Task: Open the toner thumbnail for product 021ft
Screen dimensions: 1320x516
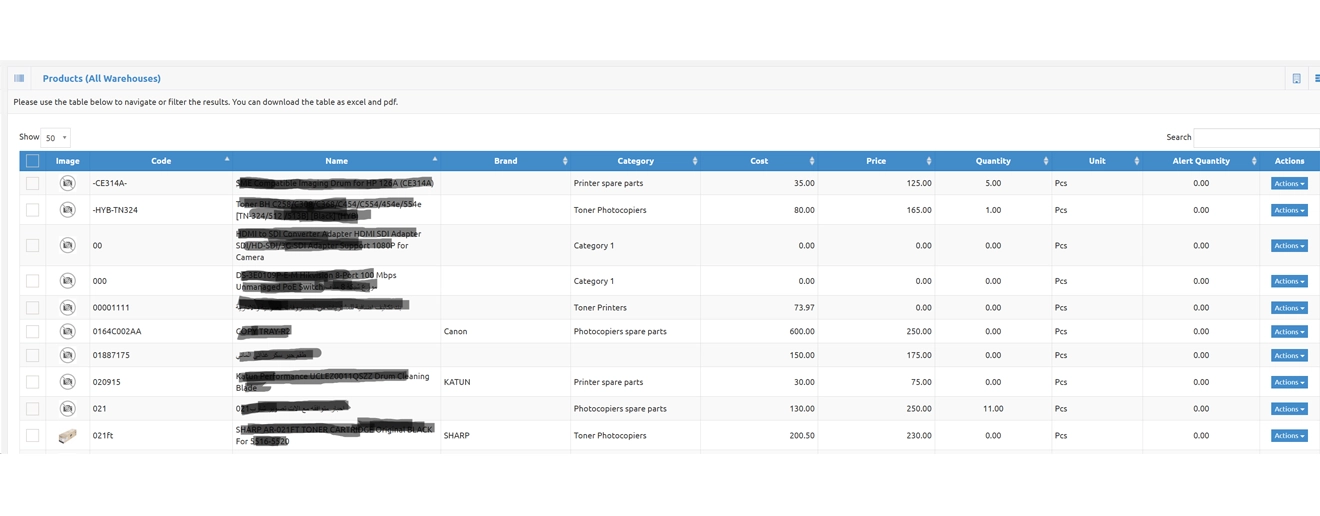Action: tap(67, 436)
